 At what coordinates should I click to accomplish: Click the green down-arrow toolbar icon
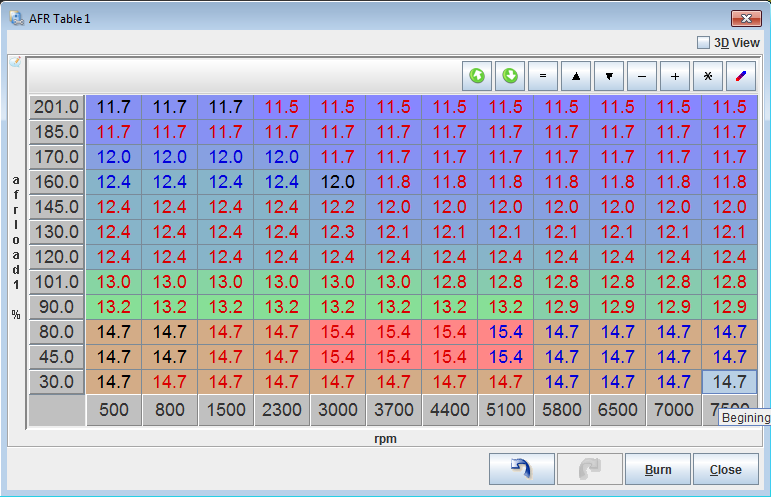click(510, 76)
